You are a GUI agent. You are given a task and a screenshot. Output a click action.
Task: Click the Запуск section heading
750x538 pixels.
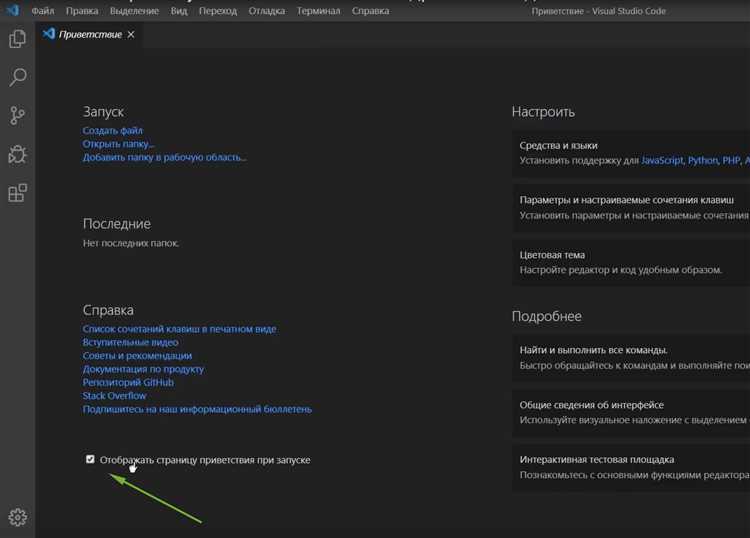point(103,112)
